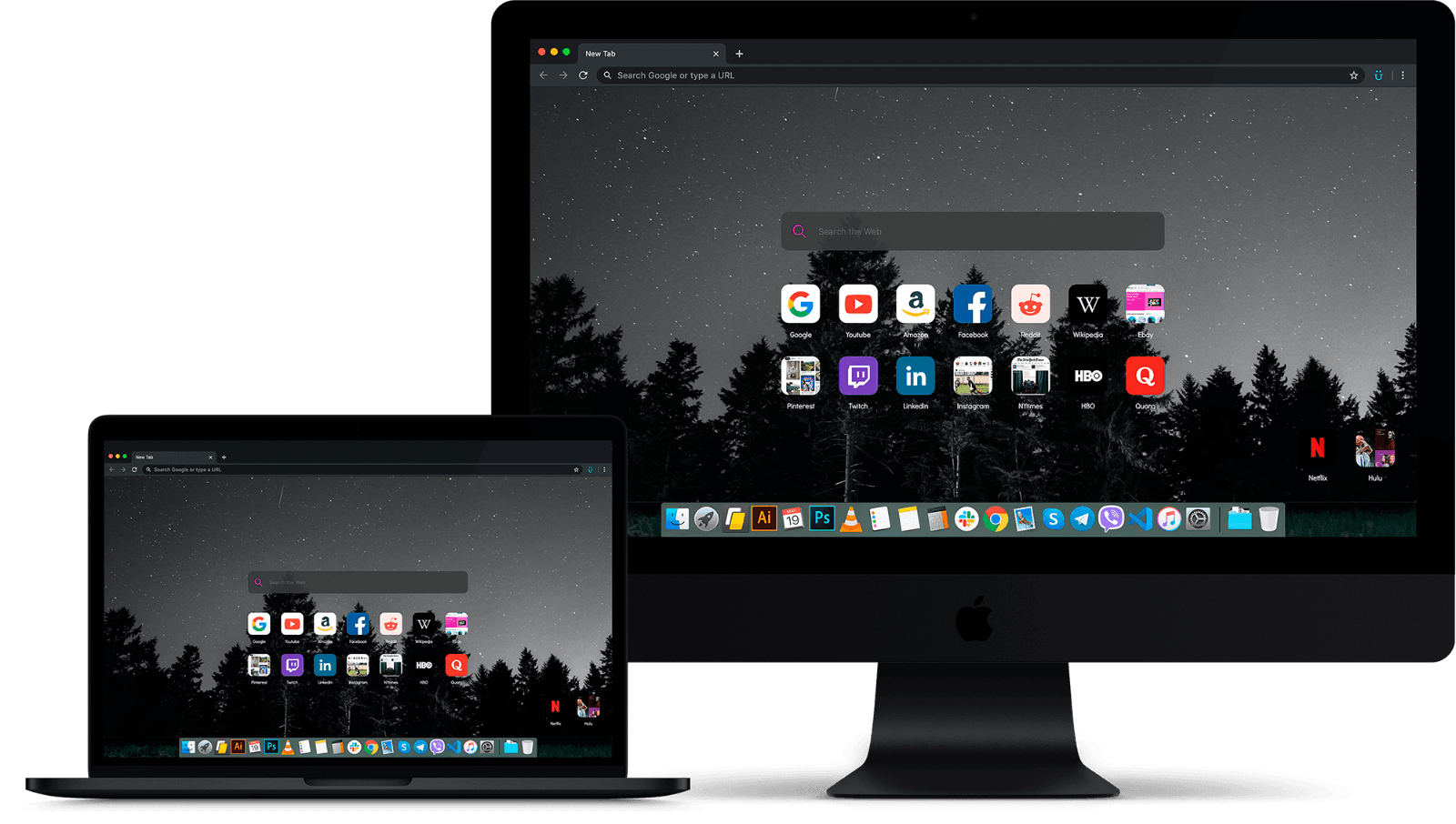Open Illustrator in the iMac dock
1456x824 pixels.
764,518
